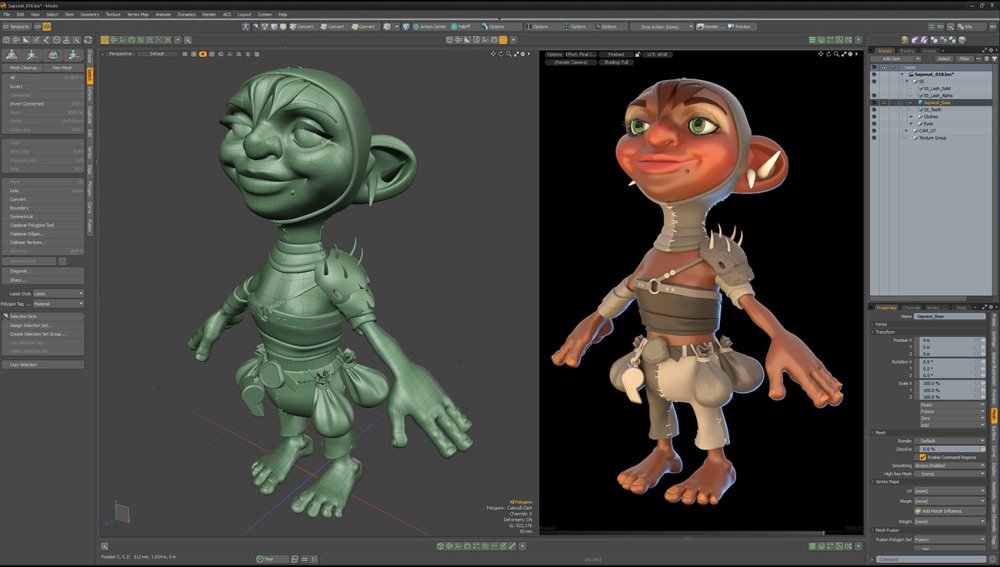Viewport: 1000px width, 567px height.
Task: Click the orange active selection mode icon
Action: pos(105,40)
